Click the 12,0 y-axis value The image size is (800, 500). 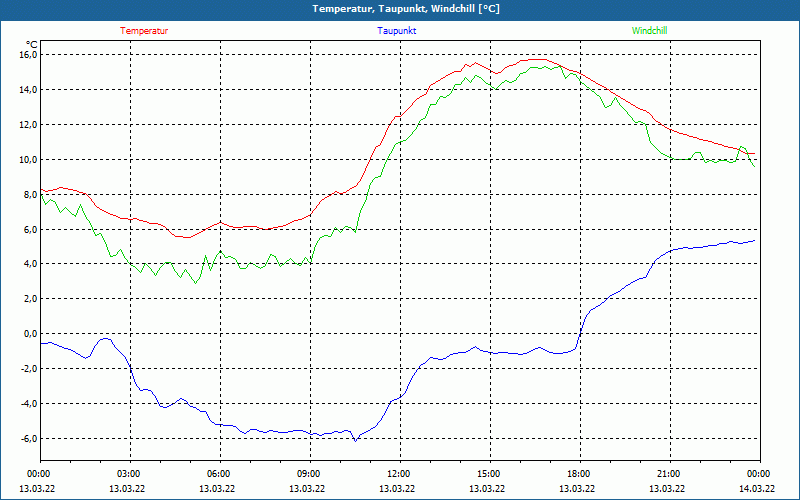(x=29, y=124)
